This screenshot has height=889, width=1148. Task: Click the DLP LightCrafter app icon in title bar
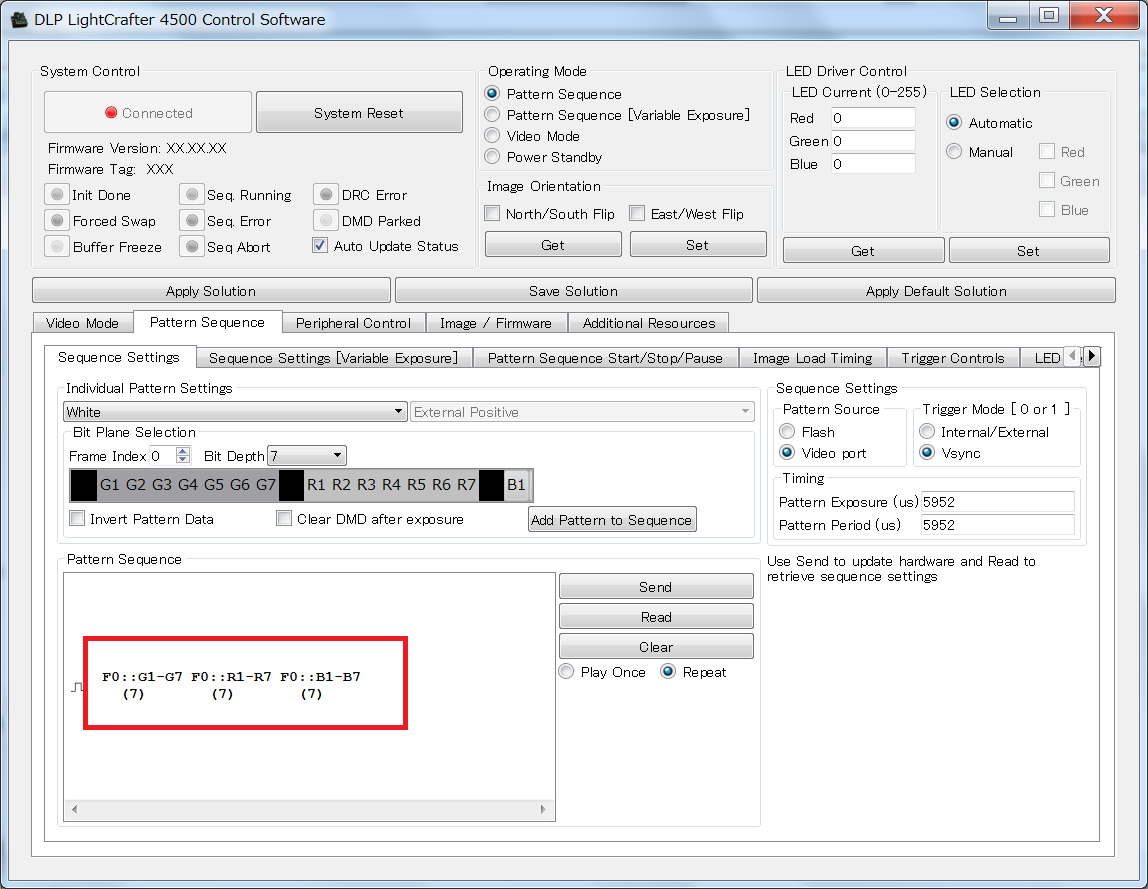click(20, 20)
